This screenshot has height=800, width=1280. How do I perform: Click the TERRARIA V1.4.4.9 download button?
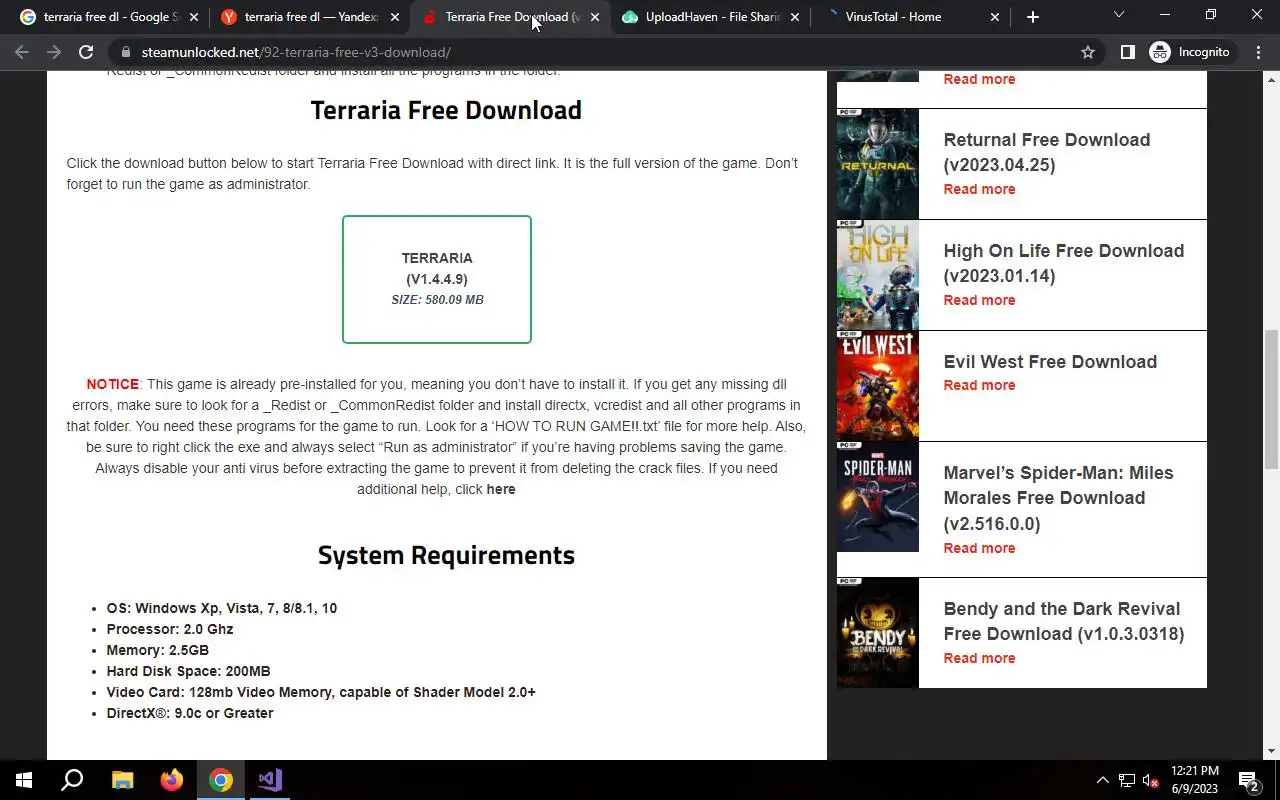point(437,279)
